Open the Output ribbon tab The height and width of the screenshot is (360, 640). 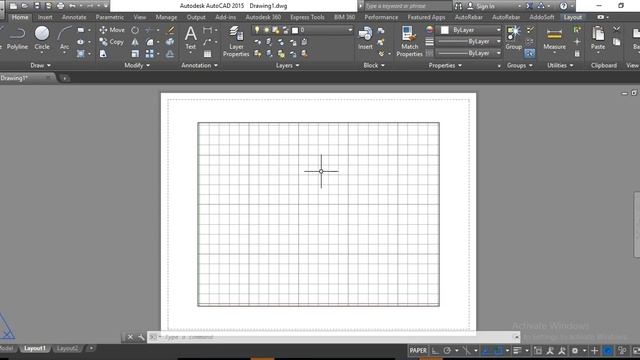click(196, 17)
